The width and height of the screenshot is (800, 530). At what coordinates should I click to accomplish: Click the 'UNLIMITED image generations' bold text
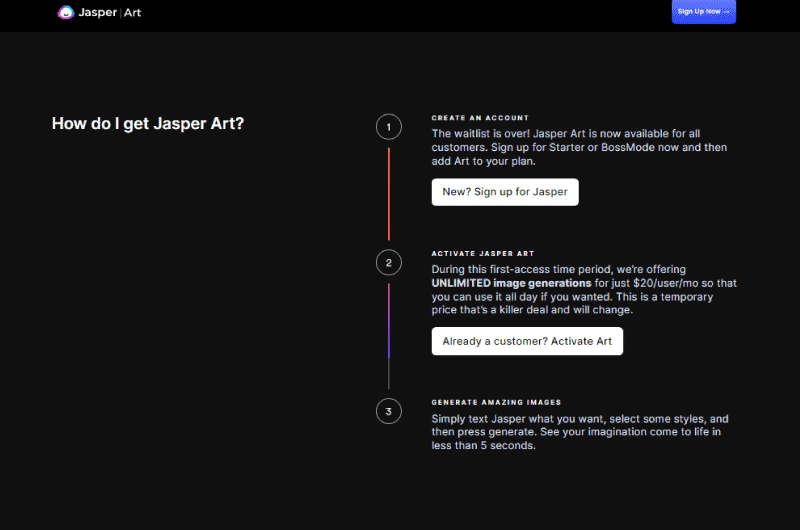511,283
